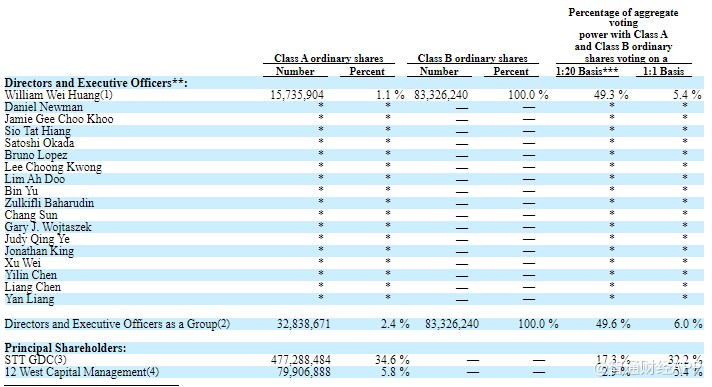Select the Class A ordinary shares header
Screen dimensions: 712x387
tap(329, 58)
